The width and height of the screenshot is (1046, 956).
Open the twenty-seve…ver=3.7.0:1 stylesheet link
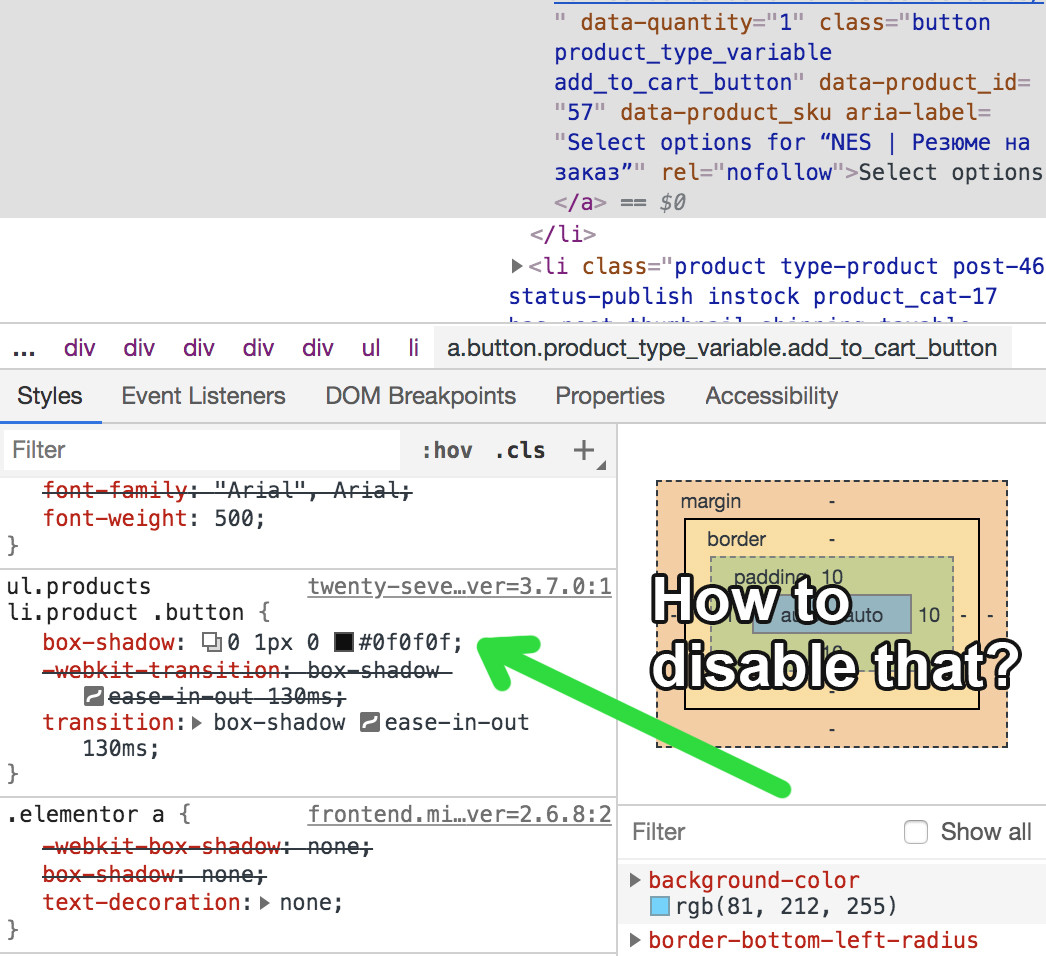[x=460, y=586]
